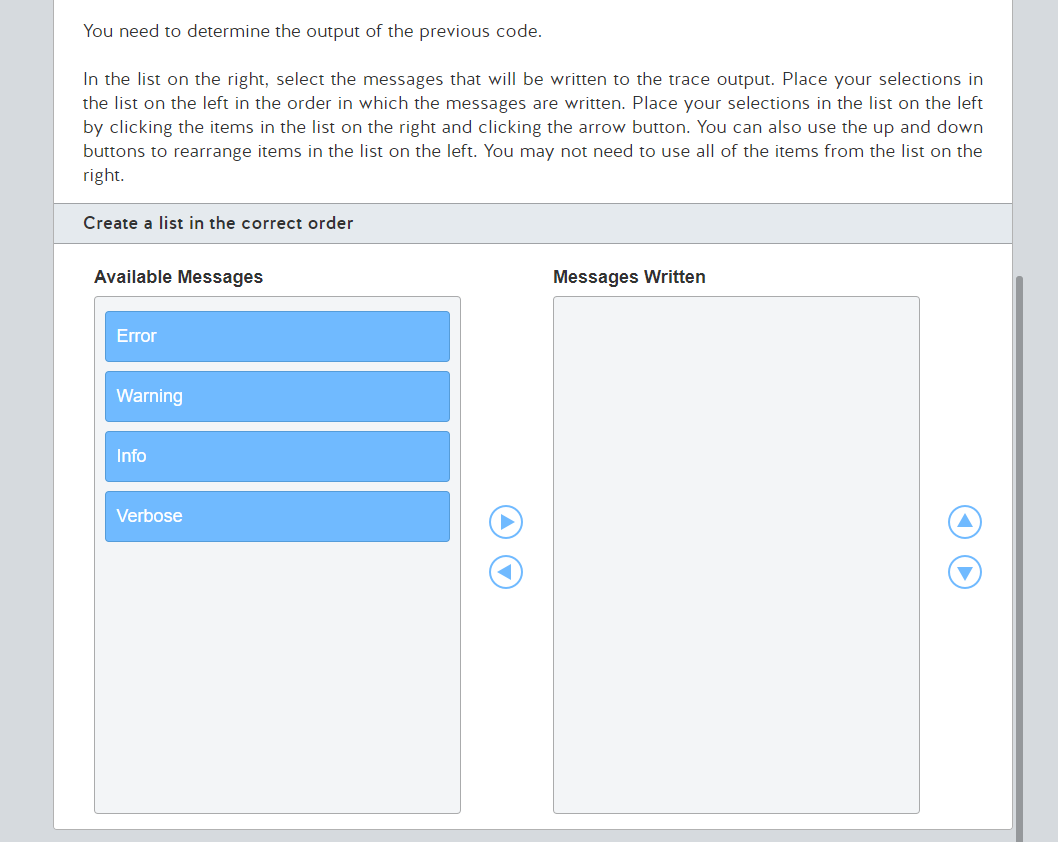1058x842 pixels.
Task: Select the Info message item
Action: pyautogui.click(x=277, y=456)
